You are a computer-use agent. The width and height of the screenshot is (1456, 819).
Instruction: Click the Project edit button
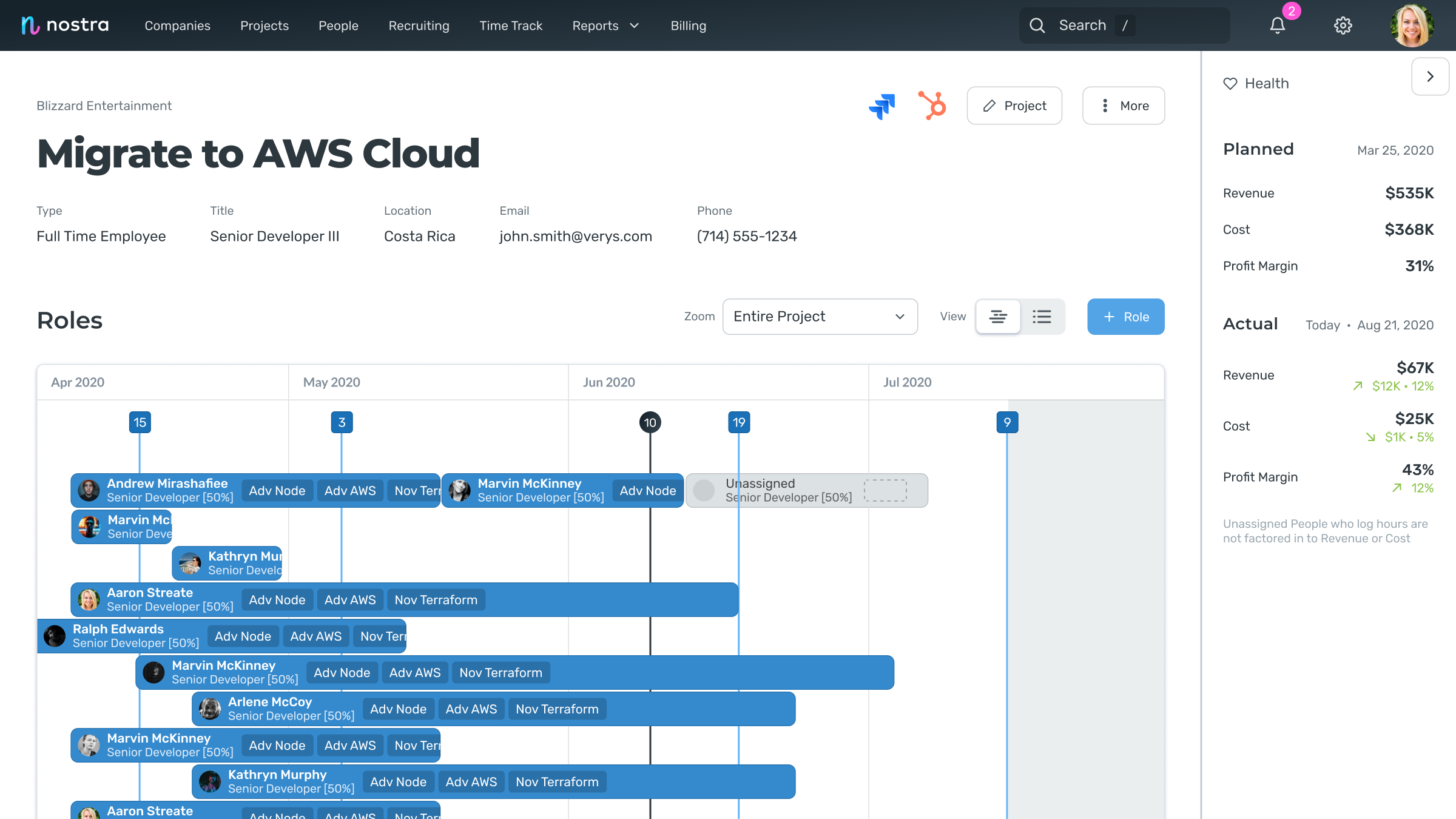pos(1014,106)
